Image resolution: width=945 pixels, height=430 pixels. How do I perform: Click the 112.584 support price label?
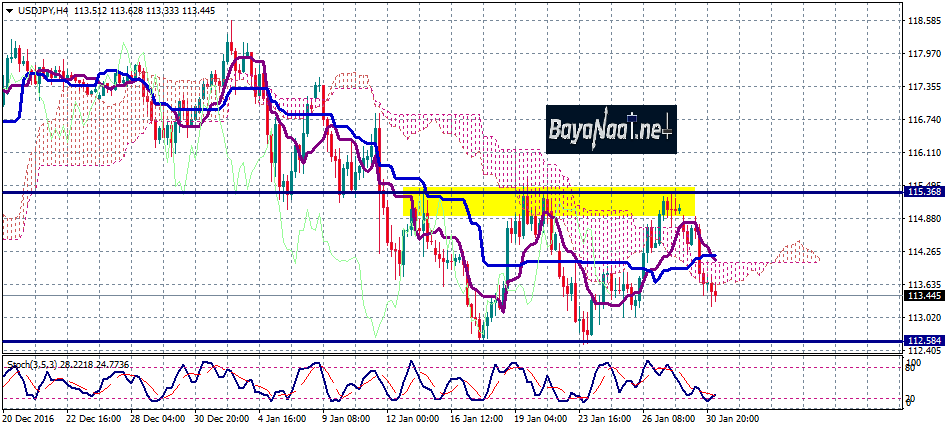[x=923, y=341]
